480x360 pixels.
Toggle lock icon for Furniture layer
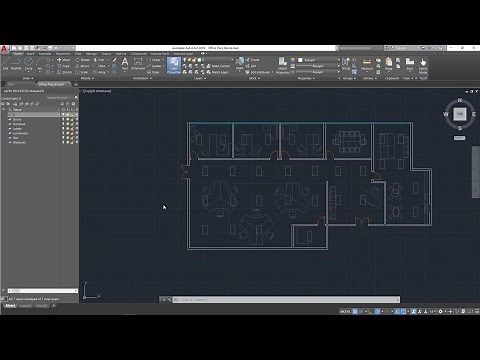72,124
